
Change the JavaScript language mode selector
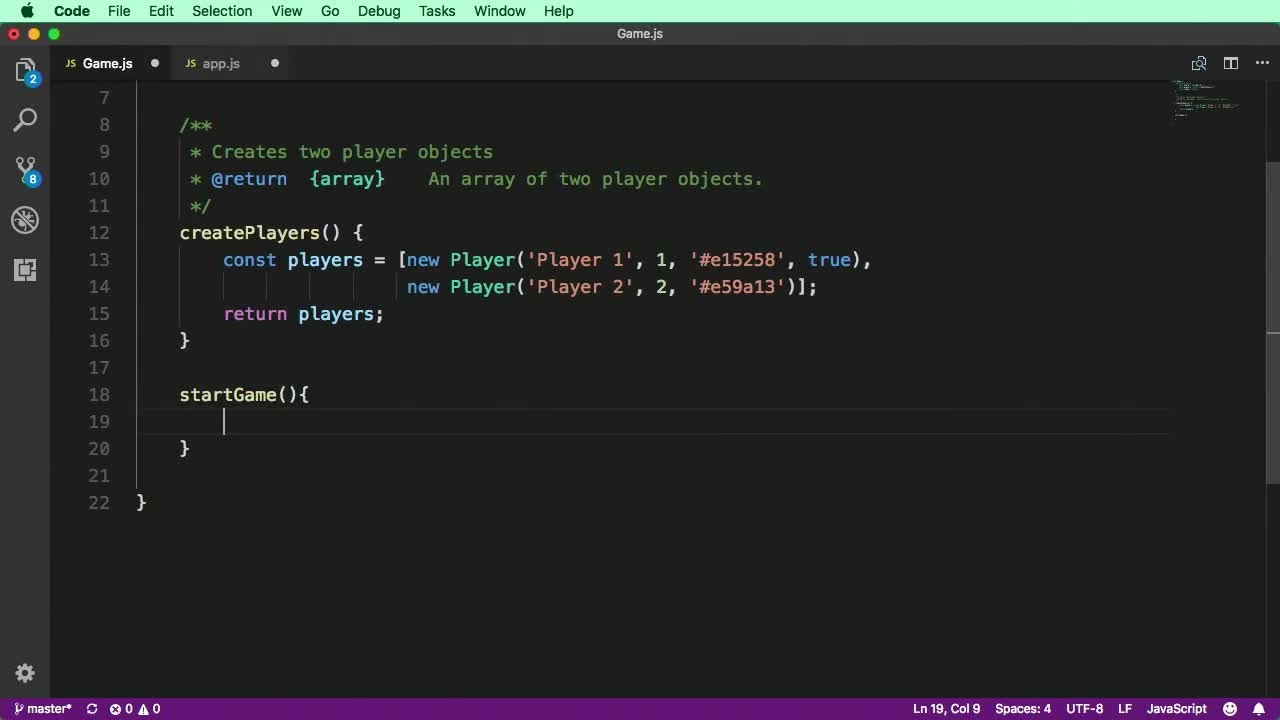(x=1176, y=709)
